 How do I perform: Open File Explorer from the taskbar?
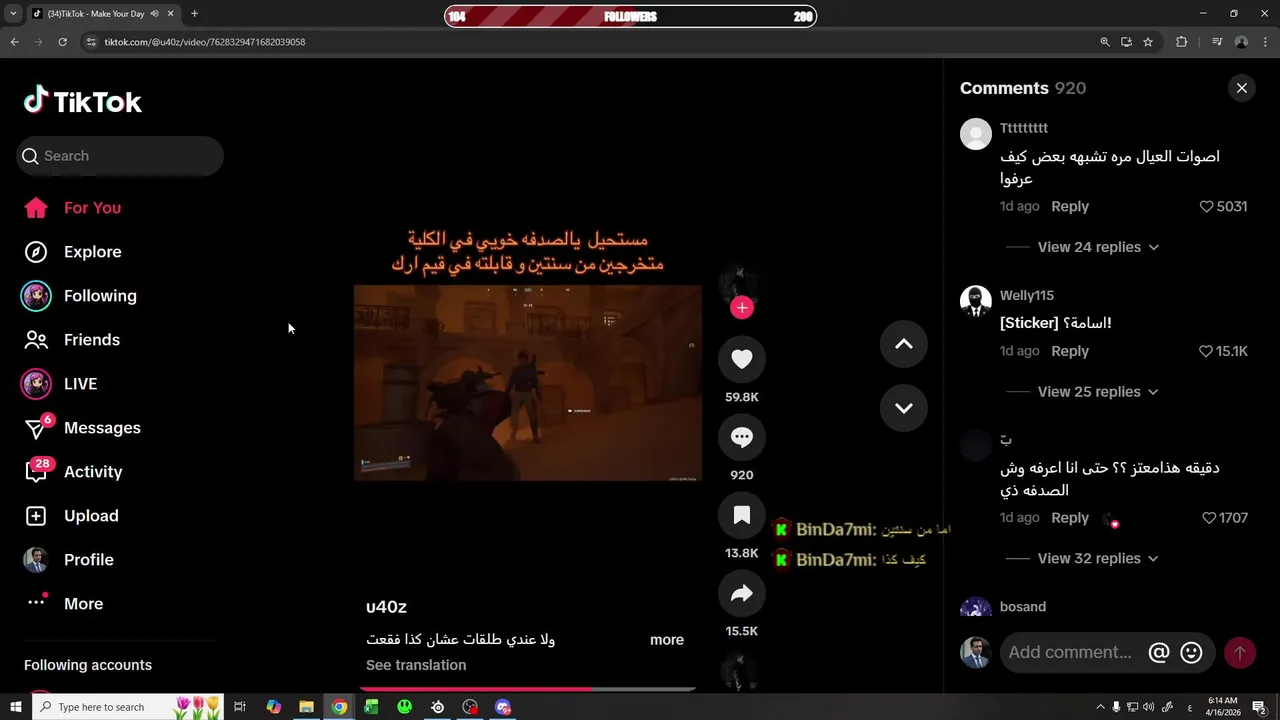click(306, 707)
